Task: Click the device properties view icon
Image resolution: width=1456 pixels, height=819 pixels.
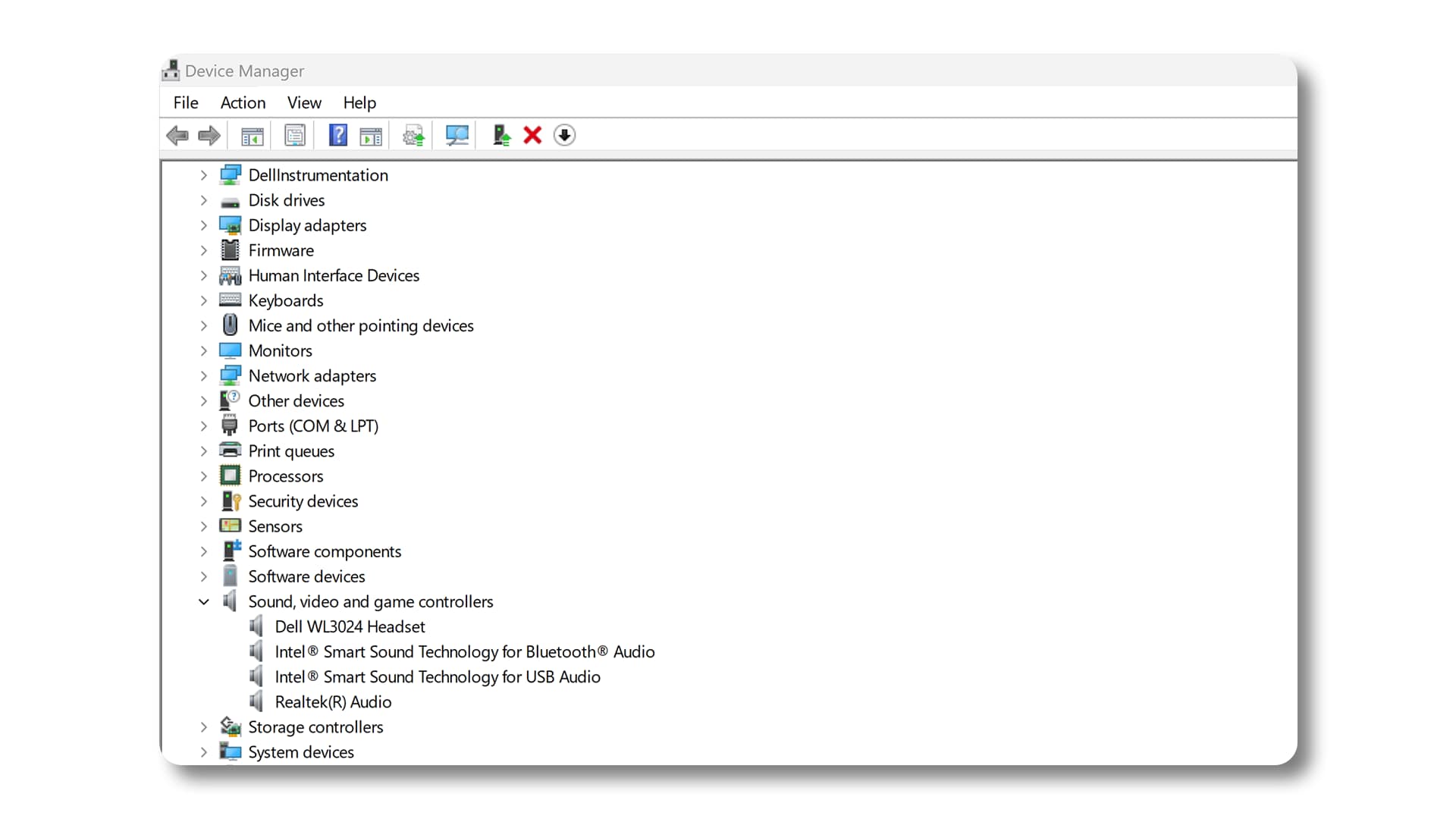Action: point(295,135)
